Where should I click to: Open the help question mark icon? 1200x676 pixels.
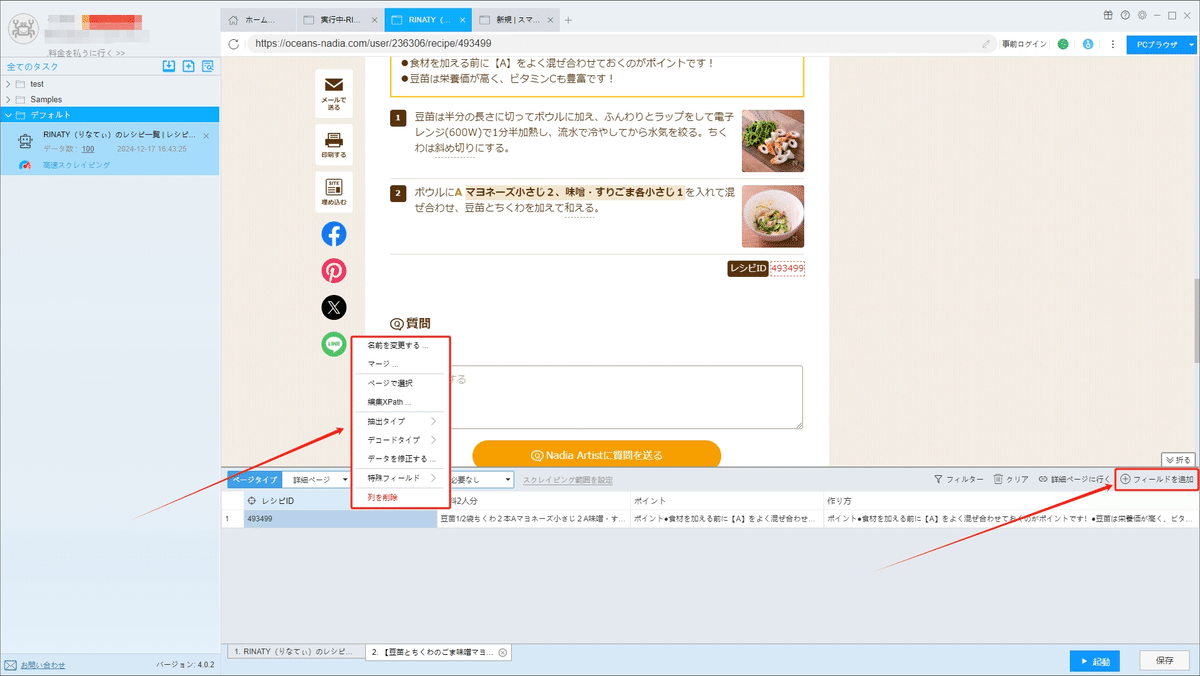pos(1125,15)
